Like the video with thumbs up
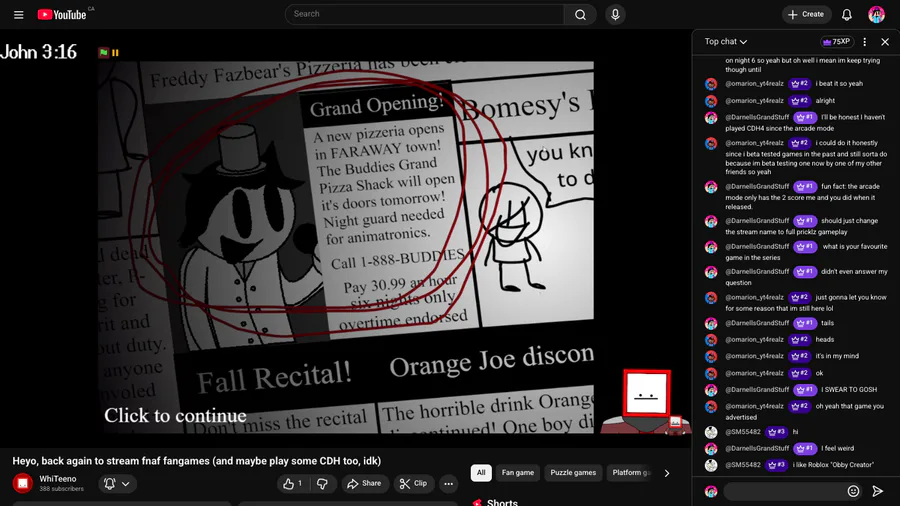Image resolution: width=900 pixels, height=506 pixels. click(x=293, y=484)
